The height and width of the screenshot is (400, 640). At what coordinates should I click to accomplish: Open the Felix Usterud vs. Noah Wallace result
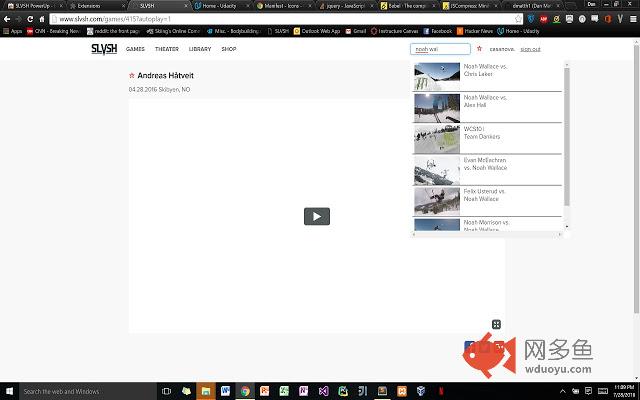tap(488, 202)
